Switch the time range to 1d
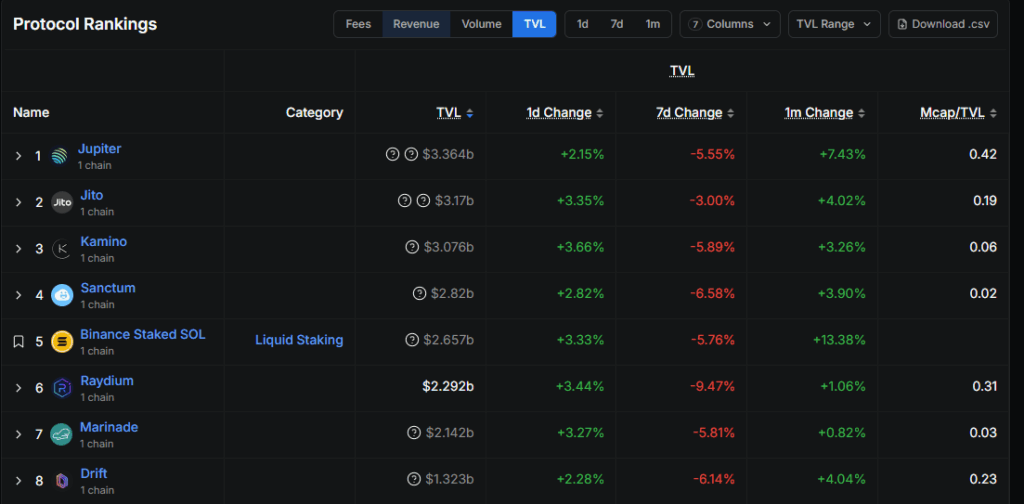1024x504 pixels. click(x=583, y=24)
